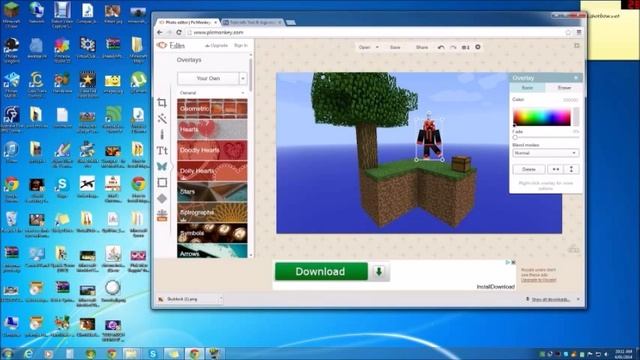The image size is (640, 360).
Task: Select the Crop basic edits tool
Action: pyautogui.click(x=162, y=102)
